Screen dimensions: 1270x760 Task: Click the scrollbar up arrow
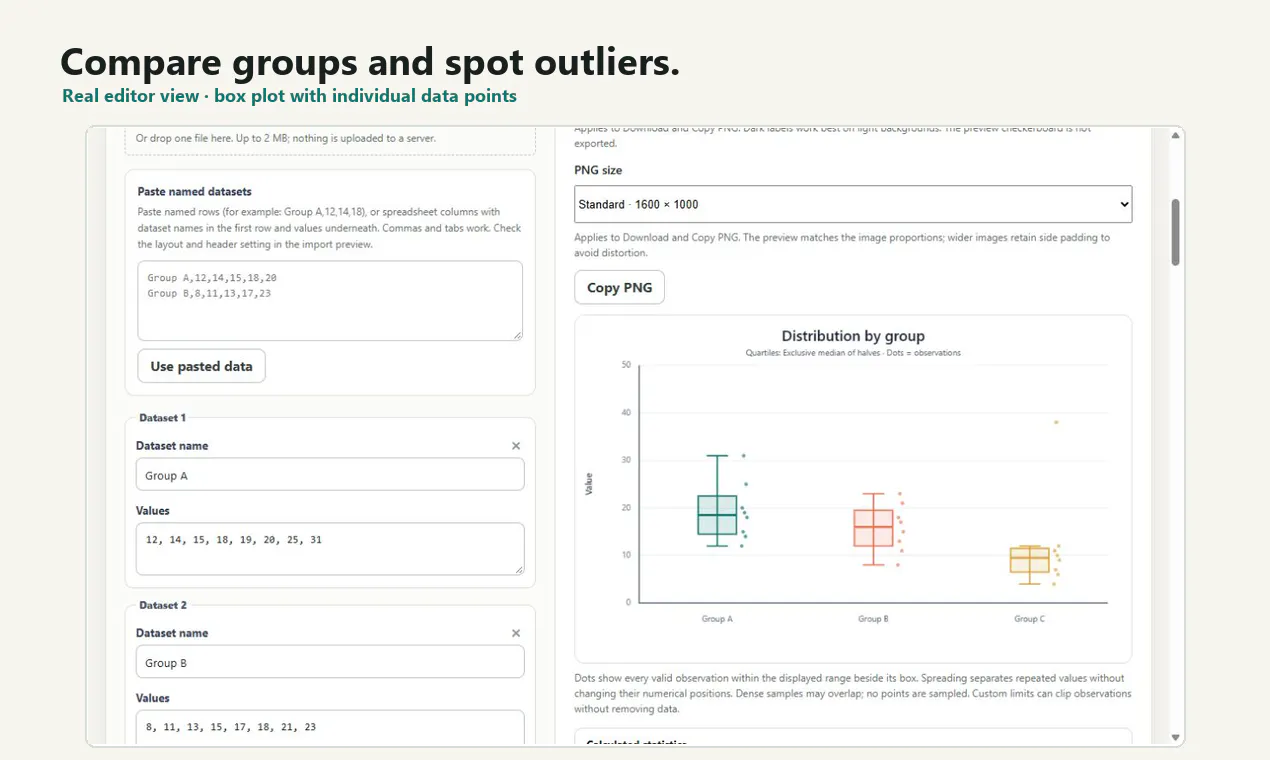coord(1176,135)
